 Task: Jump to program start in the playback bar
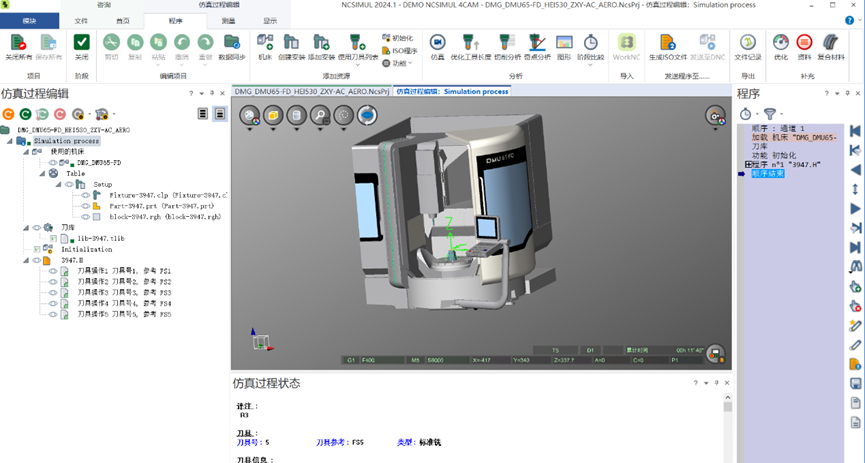(855, 131)
